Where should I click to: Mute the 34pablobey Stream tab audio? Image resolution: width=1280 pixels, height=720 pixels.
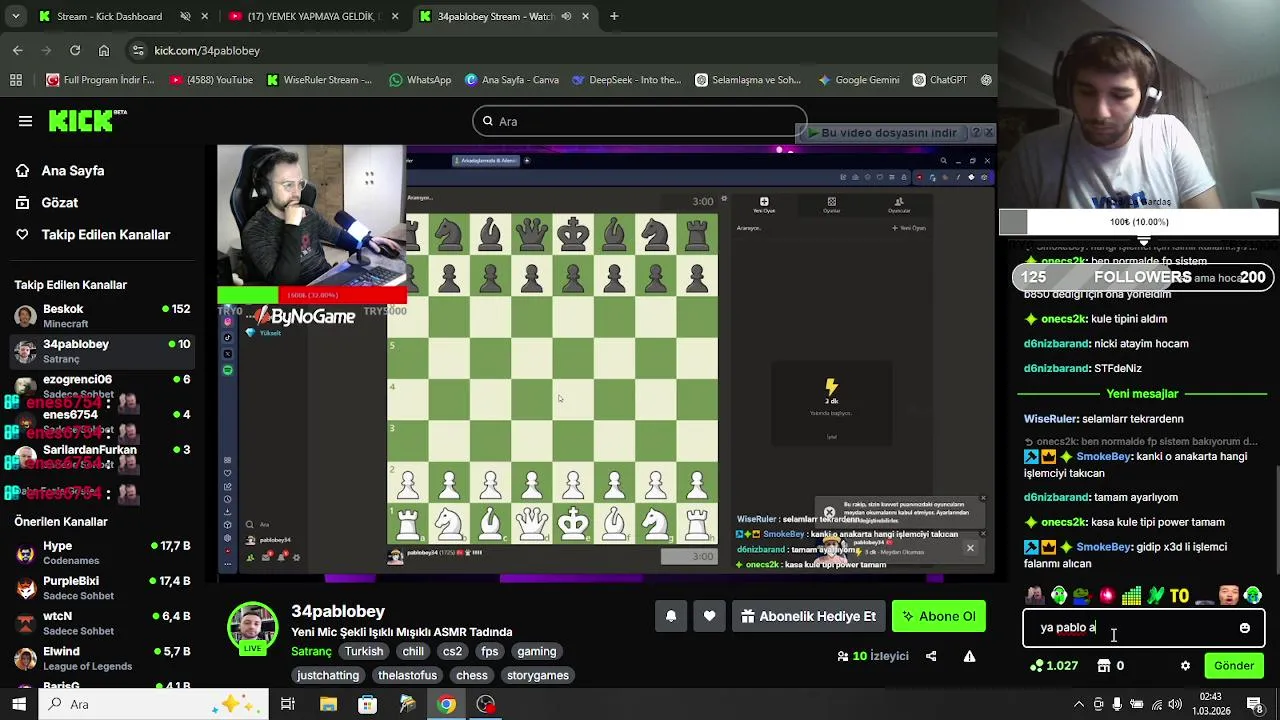pos(566,16)
